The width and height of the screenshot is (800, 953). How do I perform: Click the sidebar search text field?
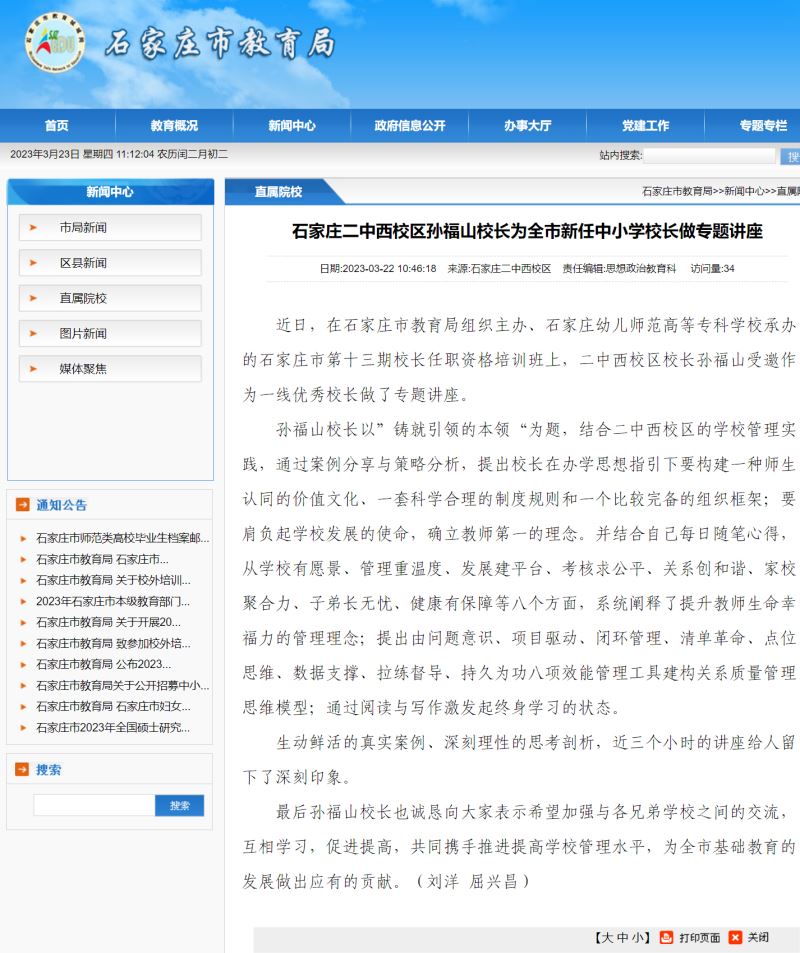(94, 805)
